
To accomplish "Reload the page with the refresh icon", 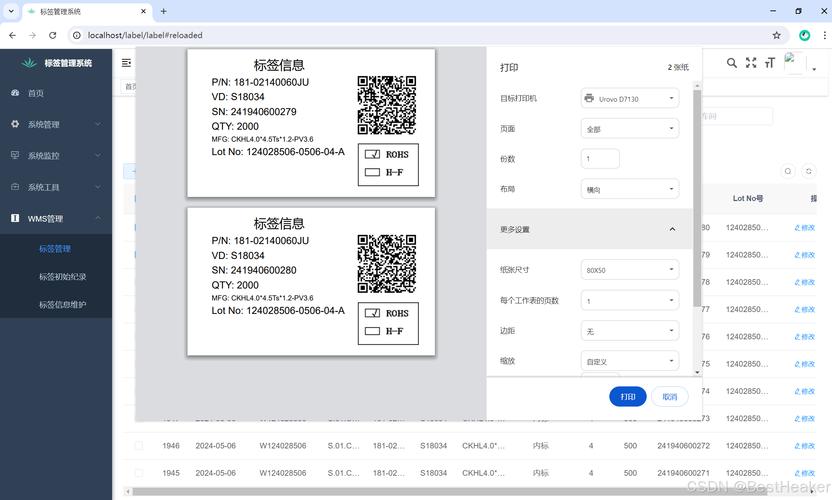I will pos(53,35).
